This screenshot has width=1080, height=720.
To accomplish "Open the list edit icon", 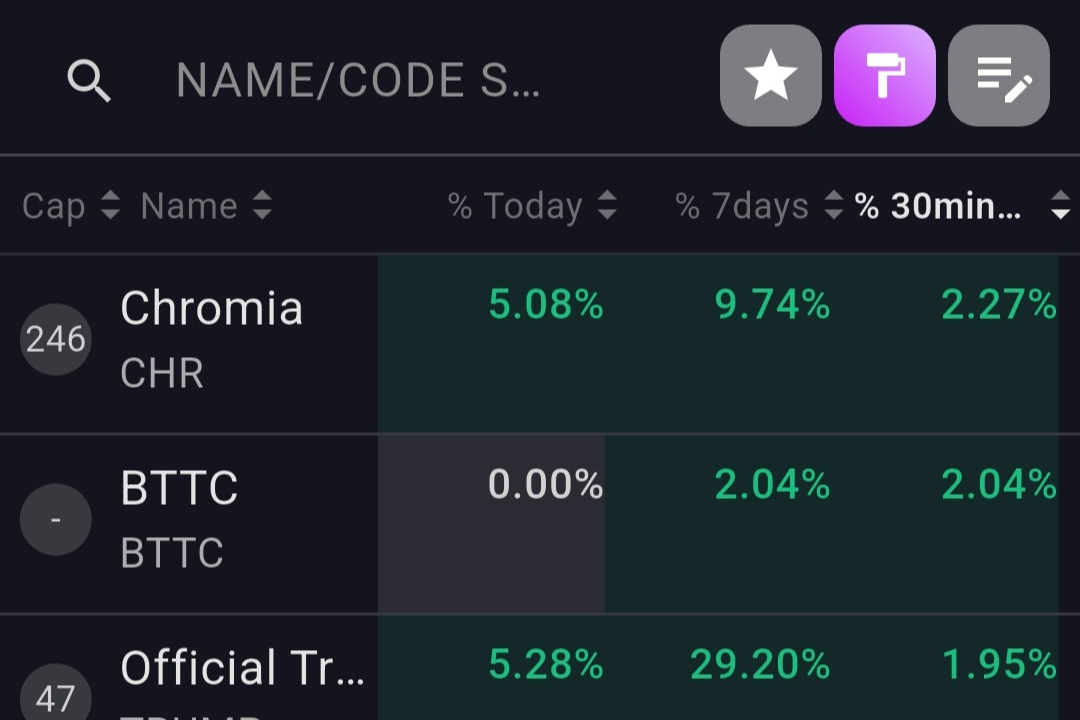I will (x=998, y=75).
